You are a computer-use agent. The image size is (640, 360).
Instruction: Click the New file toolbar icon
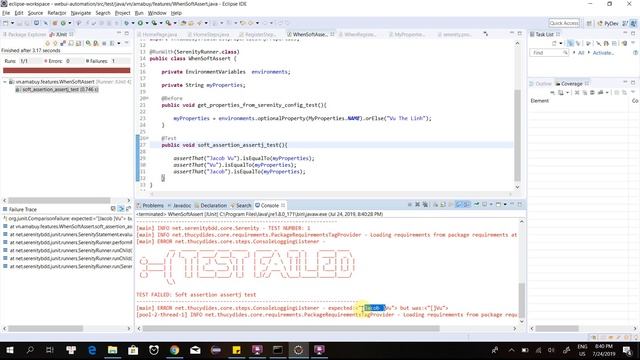[x=5, y=23]
